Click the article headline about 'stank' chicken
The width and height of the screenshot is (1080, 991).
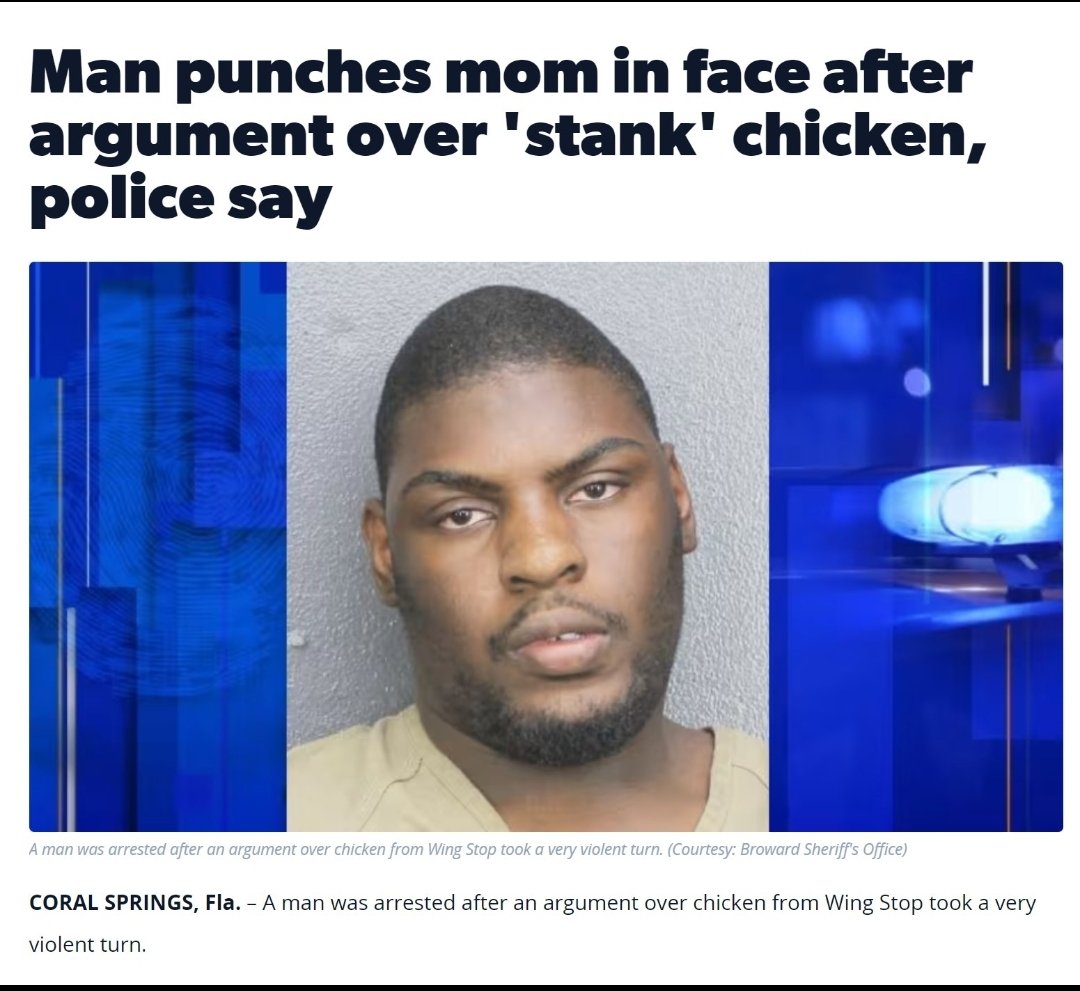[508, 136]
